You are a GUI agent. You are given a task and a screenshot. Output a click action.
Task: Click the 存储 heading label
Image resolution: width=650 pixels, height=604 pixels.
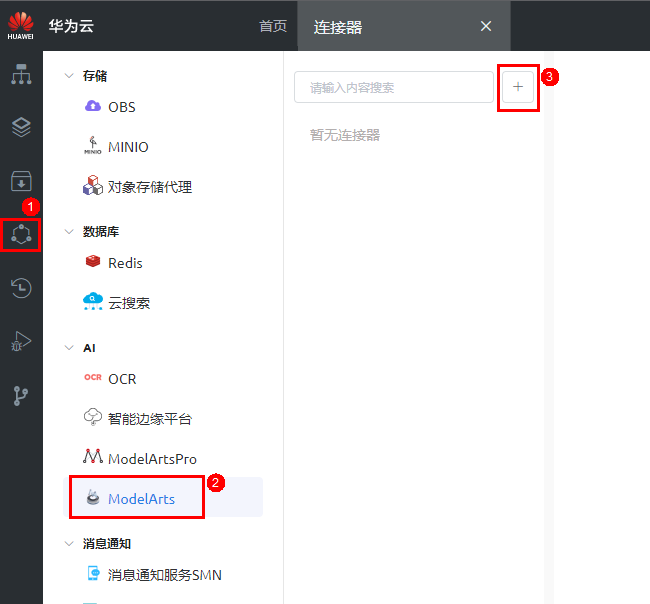pyautogui.click(x=95, y=76)
